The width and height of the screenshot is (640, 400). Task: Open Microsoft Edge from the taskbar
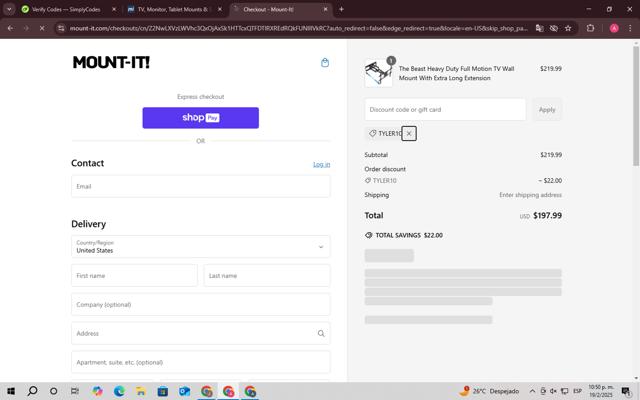119,391
